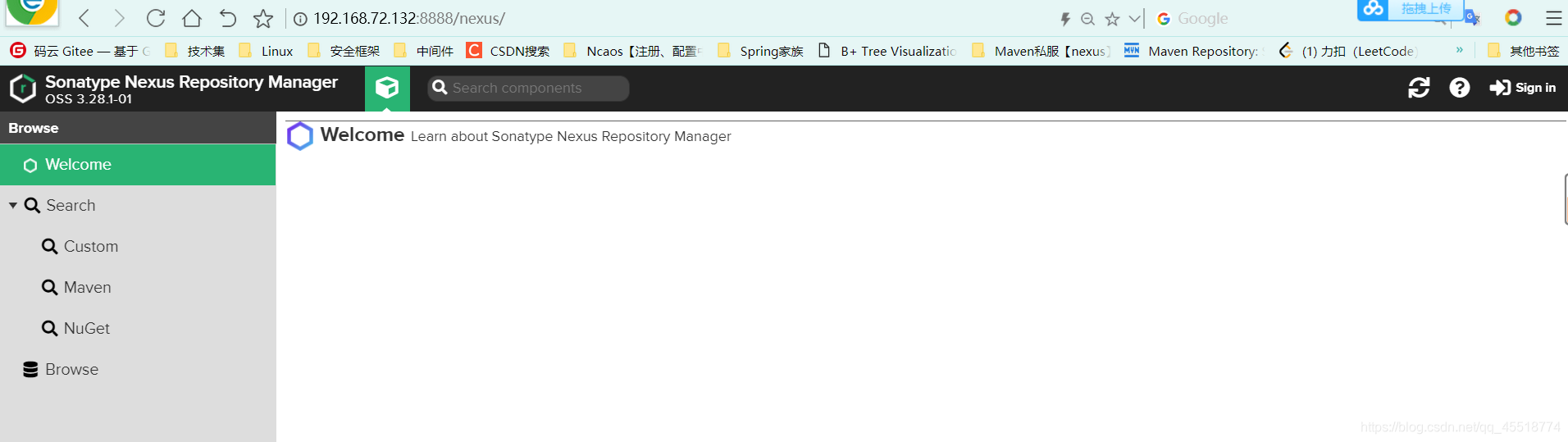
Task: Open the Maven私服 nexus bookmark folder
Action: pos(1042,51)
